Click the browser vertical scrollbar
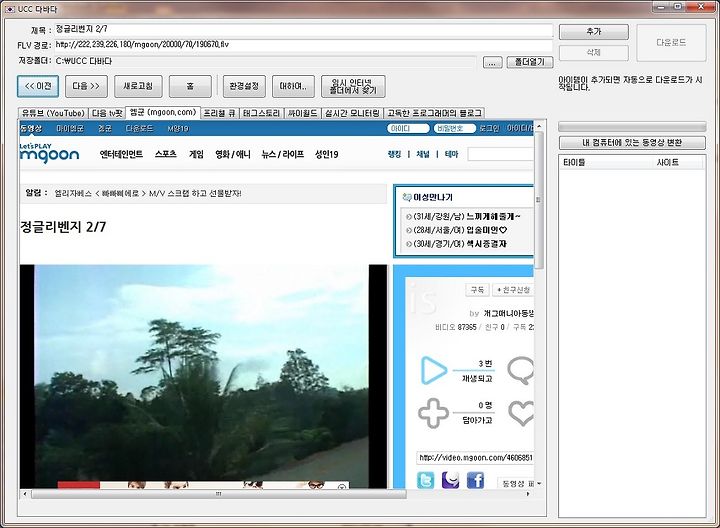720x528 pixels. (539, 200)
